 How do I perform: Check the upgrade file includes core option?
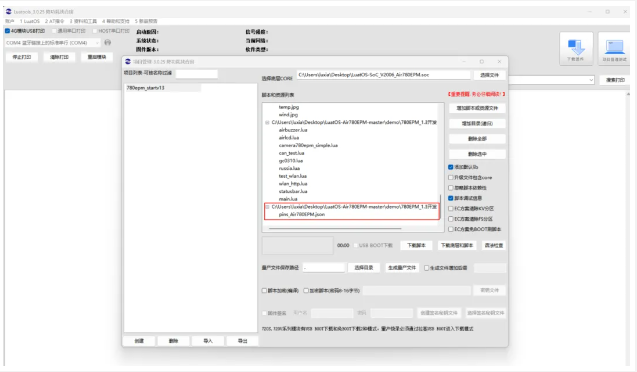451,177
